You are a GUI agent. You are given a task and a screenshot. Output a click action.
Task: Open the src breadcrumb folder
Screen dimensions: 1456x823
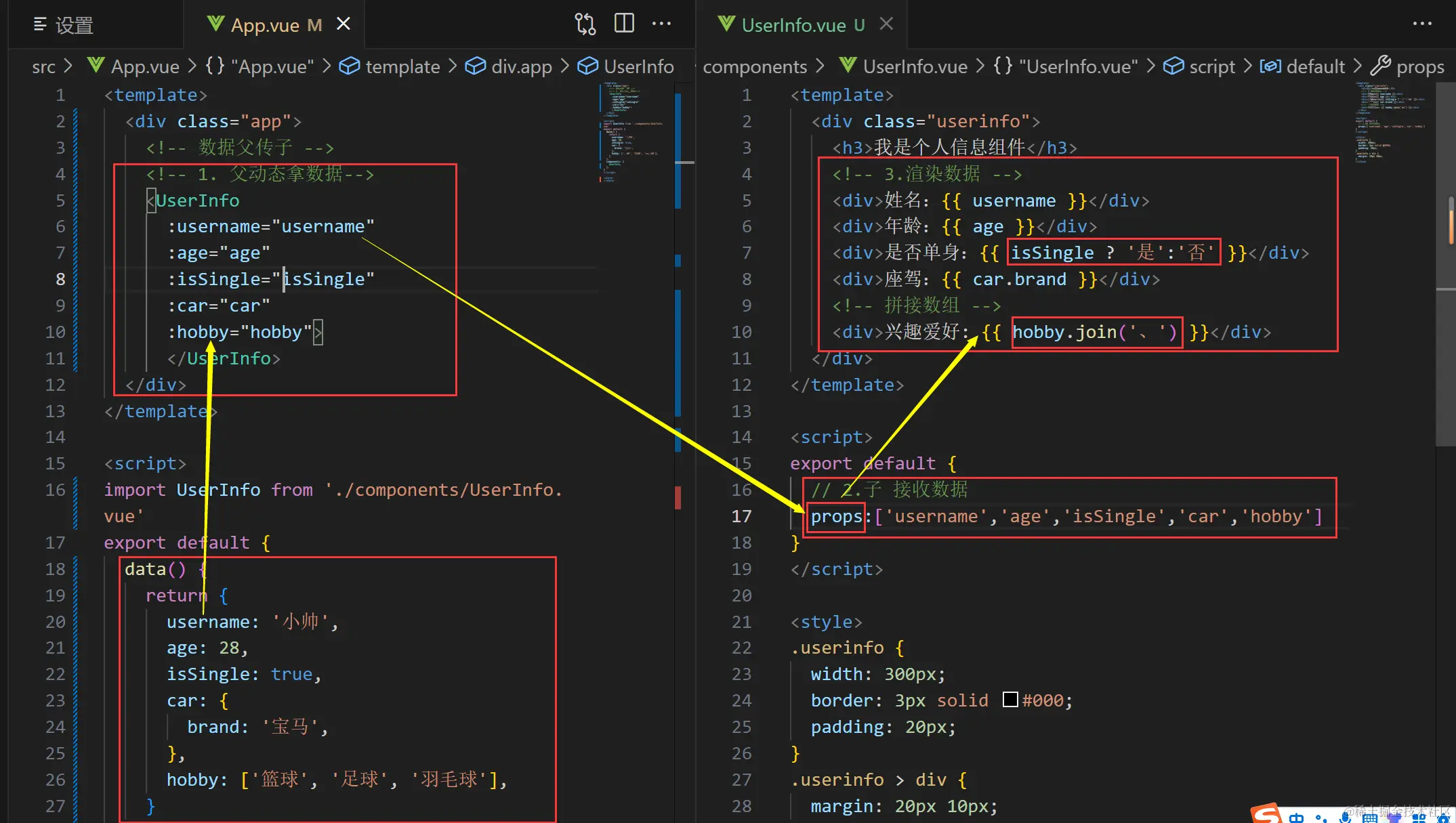pyautogui.click(x=44, y=66)
